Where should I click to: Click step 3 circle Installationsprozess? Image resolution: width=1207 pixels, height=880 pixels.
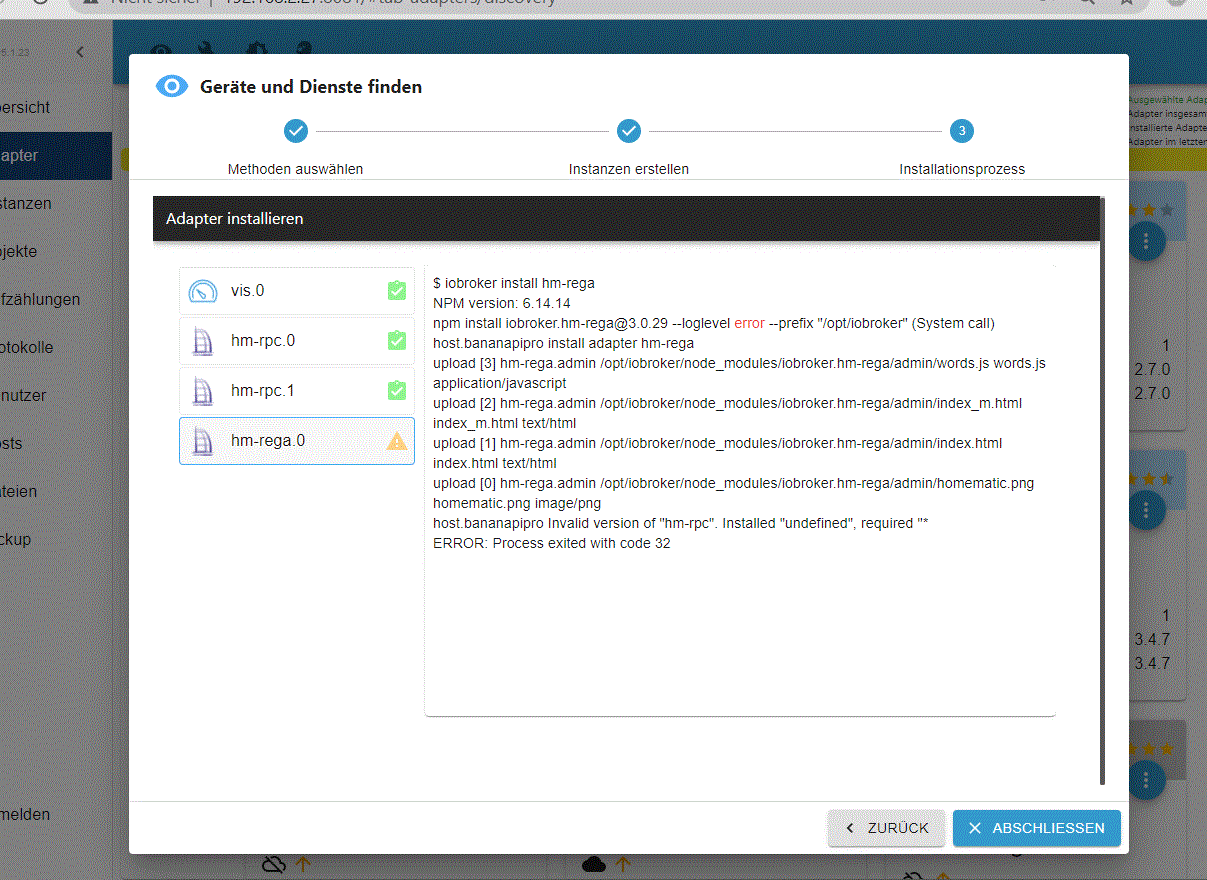(961, 131)
